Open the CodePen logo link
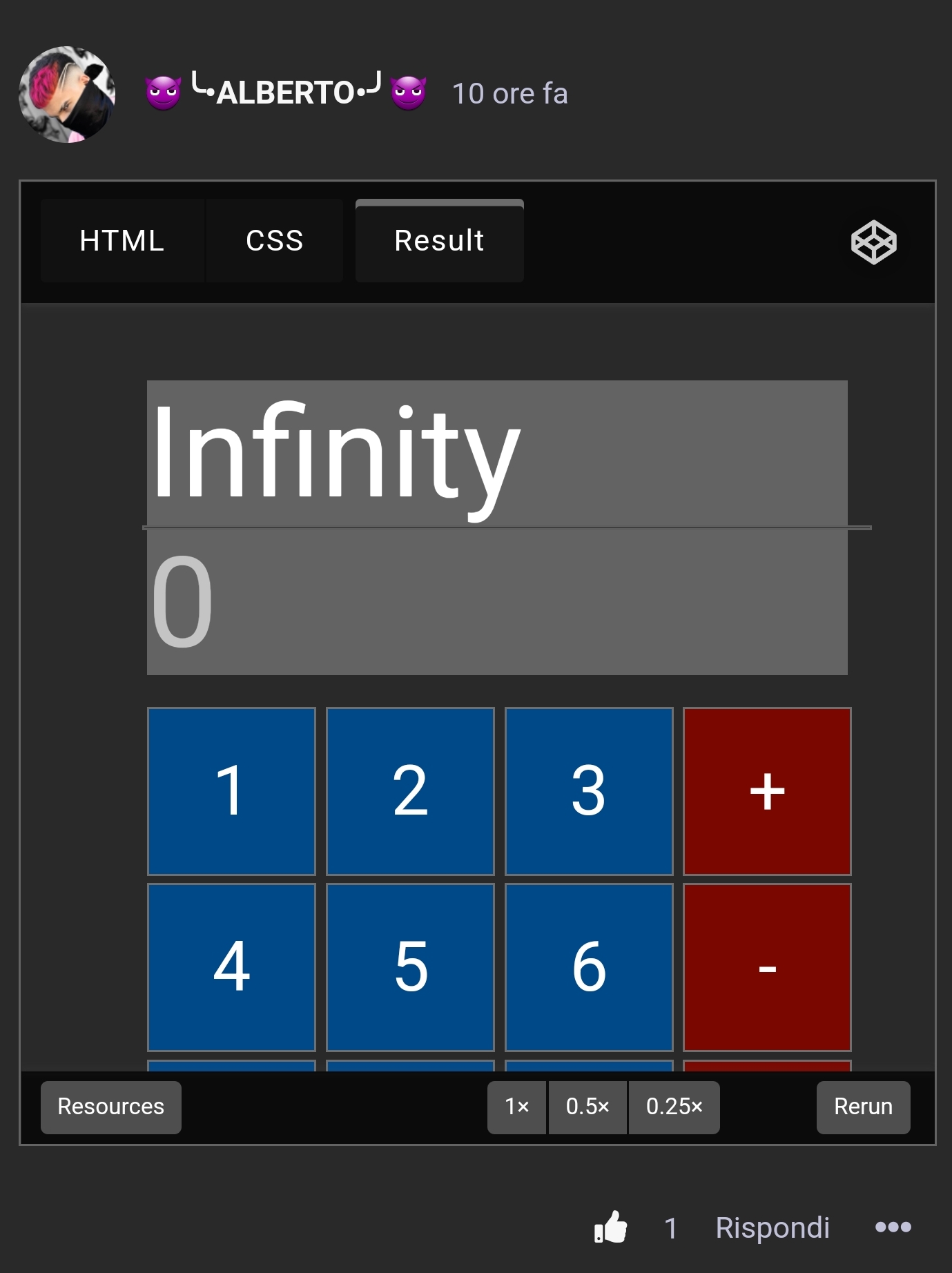 [x=873, y=242]
